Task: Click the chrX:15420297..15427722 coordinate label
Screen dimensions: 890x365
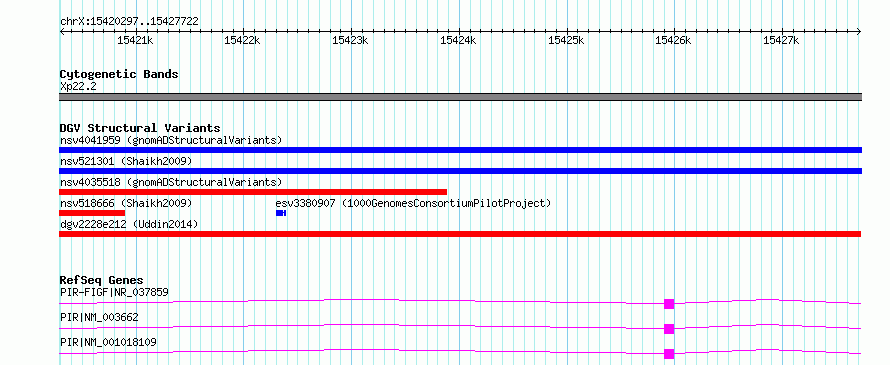Action: click(129, 22)
